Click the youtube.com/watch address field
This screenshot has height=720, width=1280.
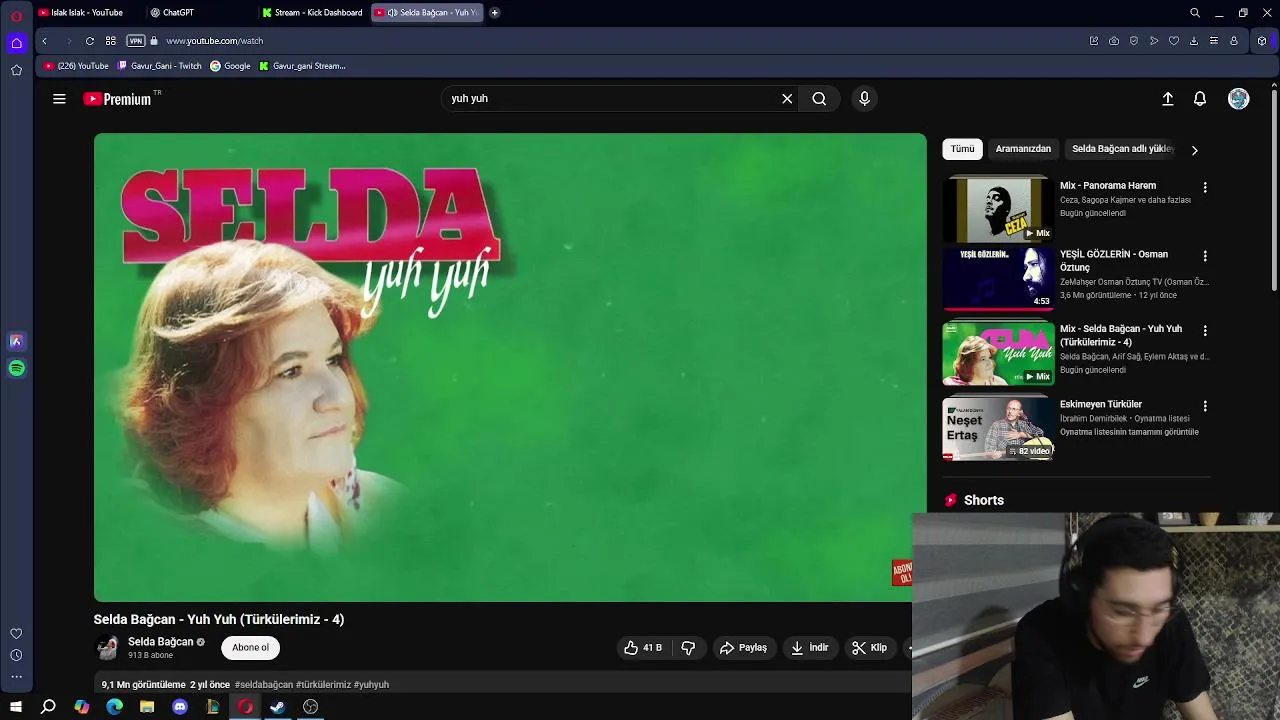coord(214,41)
